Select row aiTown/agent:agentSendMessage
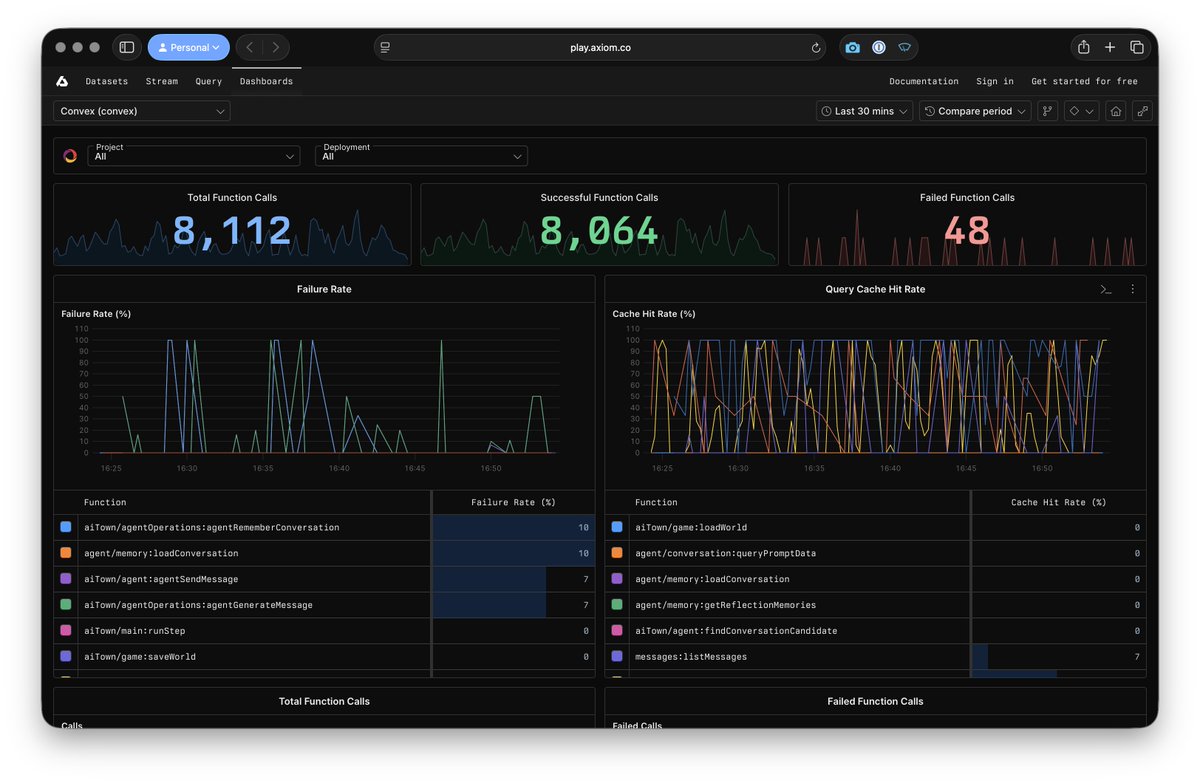The height and width of the screenshot is (783, 1200). (324, 579)
